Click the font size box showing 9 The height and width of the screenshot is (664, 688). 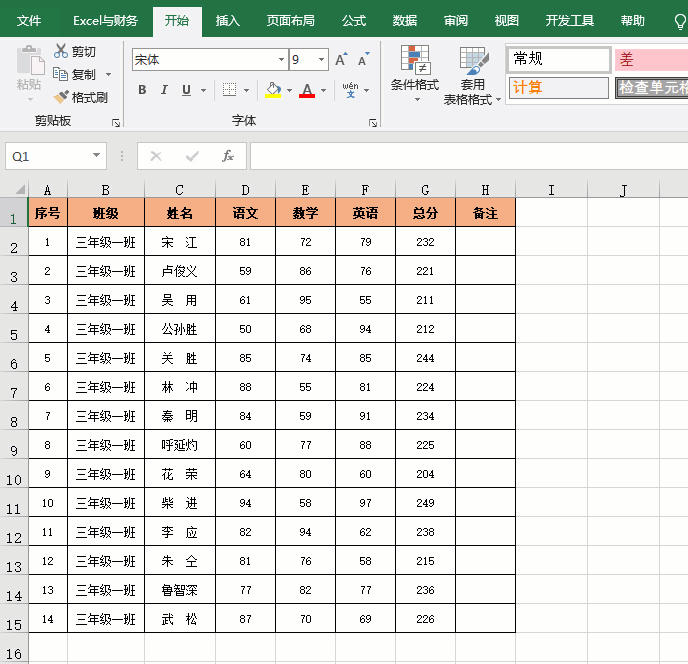[302, 59]
